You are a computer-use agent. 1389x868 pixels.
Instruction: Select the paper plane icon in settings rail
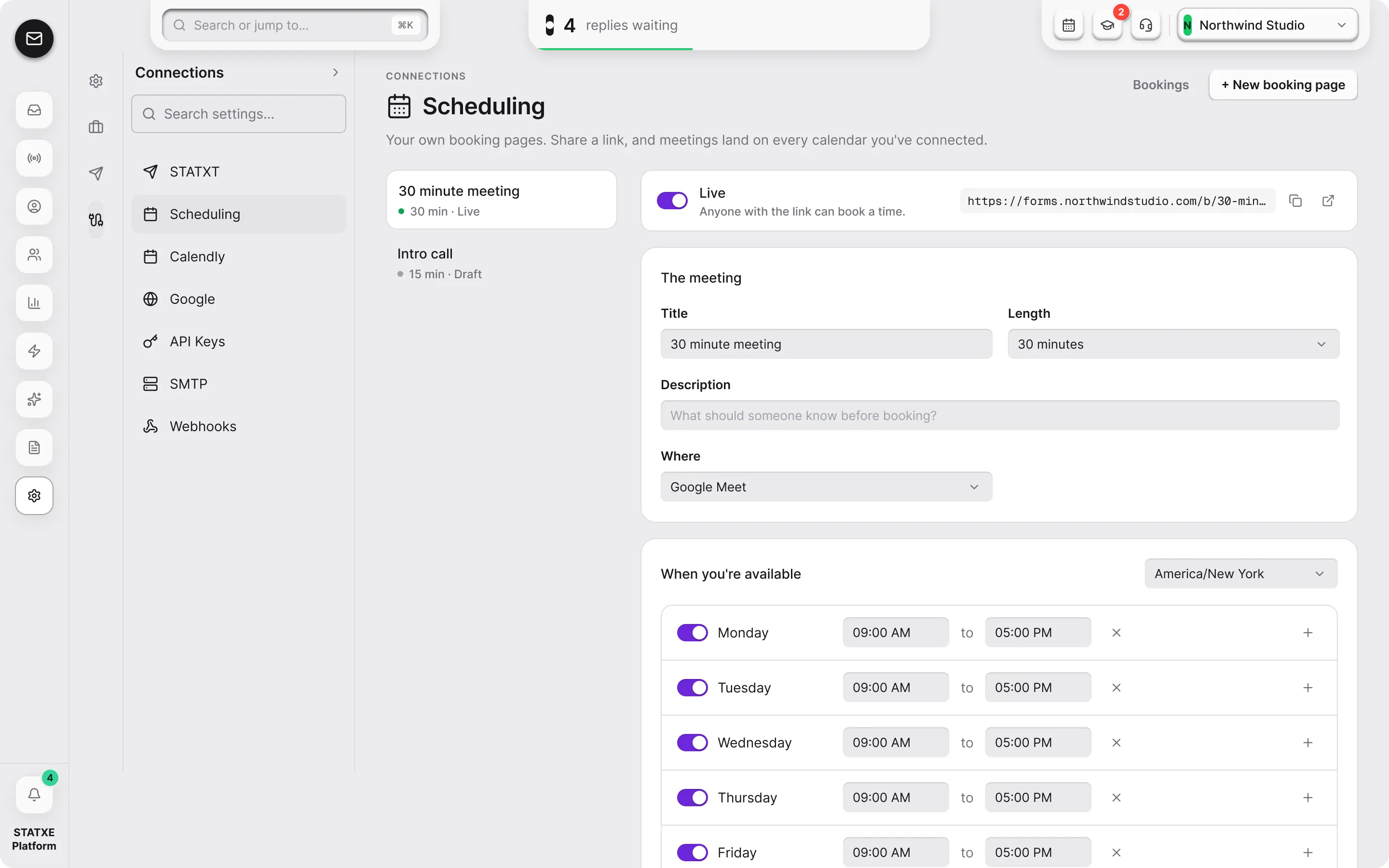[96, 174]
